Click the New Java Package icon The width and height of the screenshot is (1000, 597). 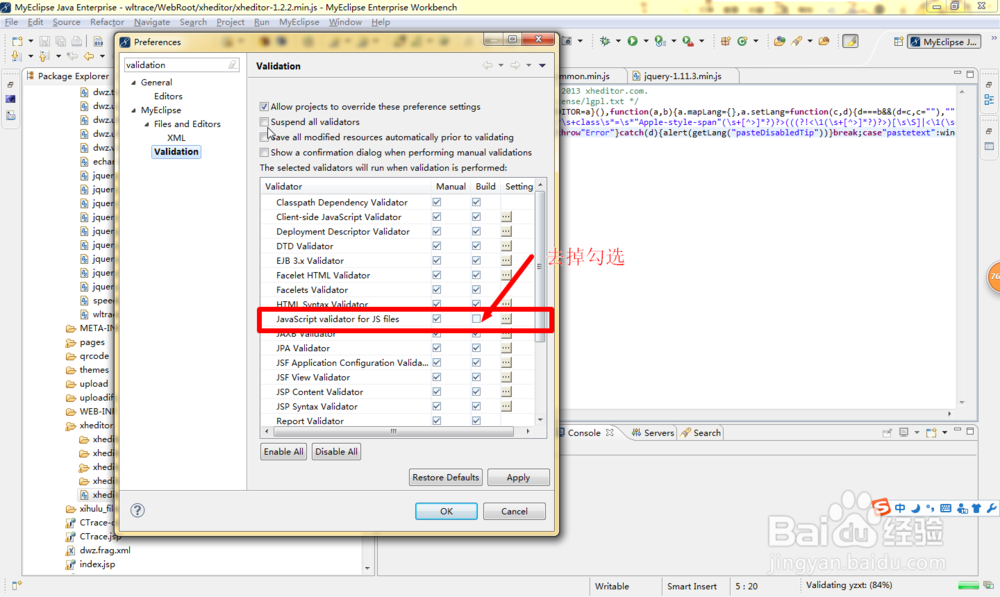pyautogui.click(x=725, y=41)
